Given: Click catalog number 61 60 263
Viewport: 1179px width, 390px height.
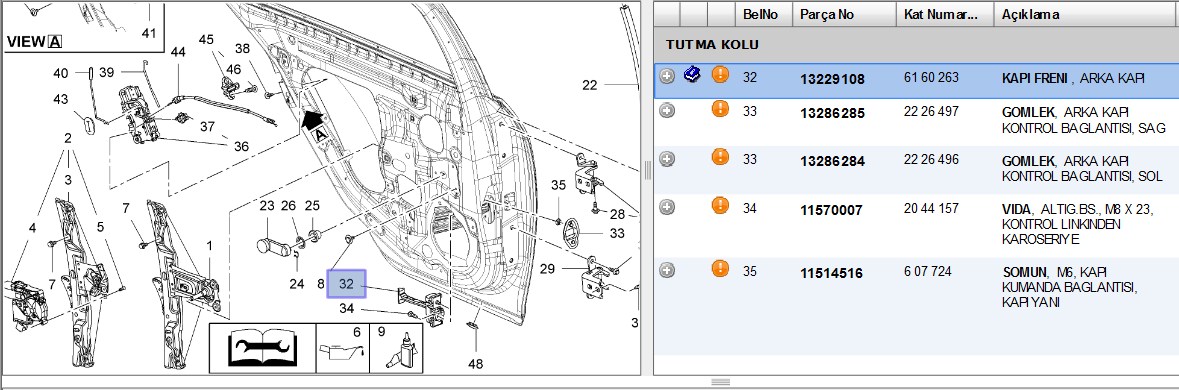Looking at the screenshot, I should 931,77.
